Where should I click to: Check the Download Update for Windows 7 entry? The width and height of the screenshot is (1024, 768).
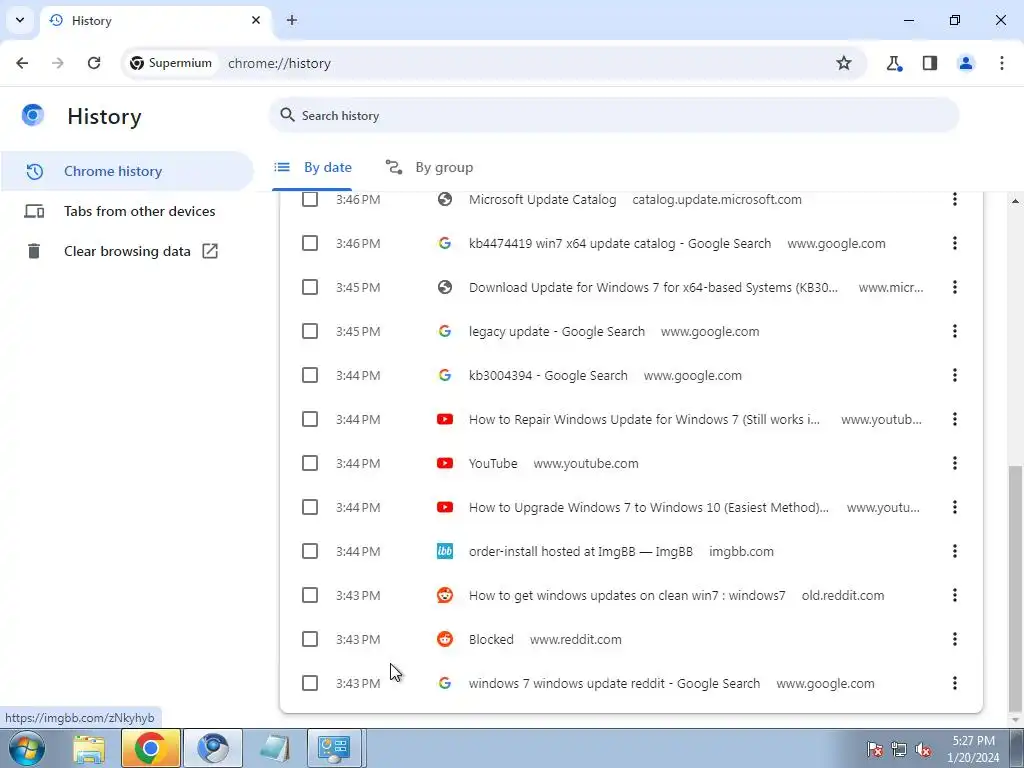click(x=310, y=287)
